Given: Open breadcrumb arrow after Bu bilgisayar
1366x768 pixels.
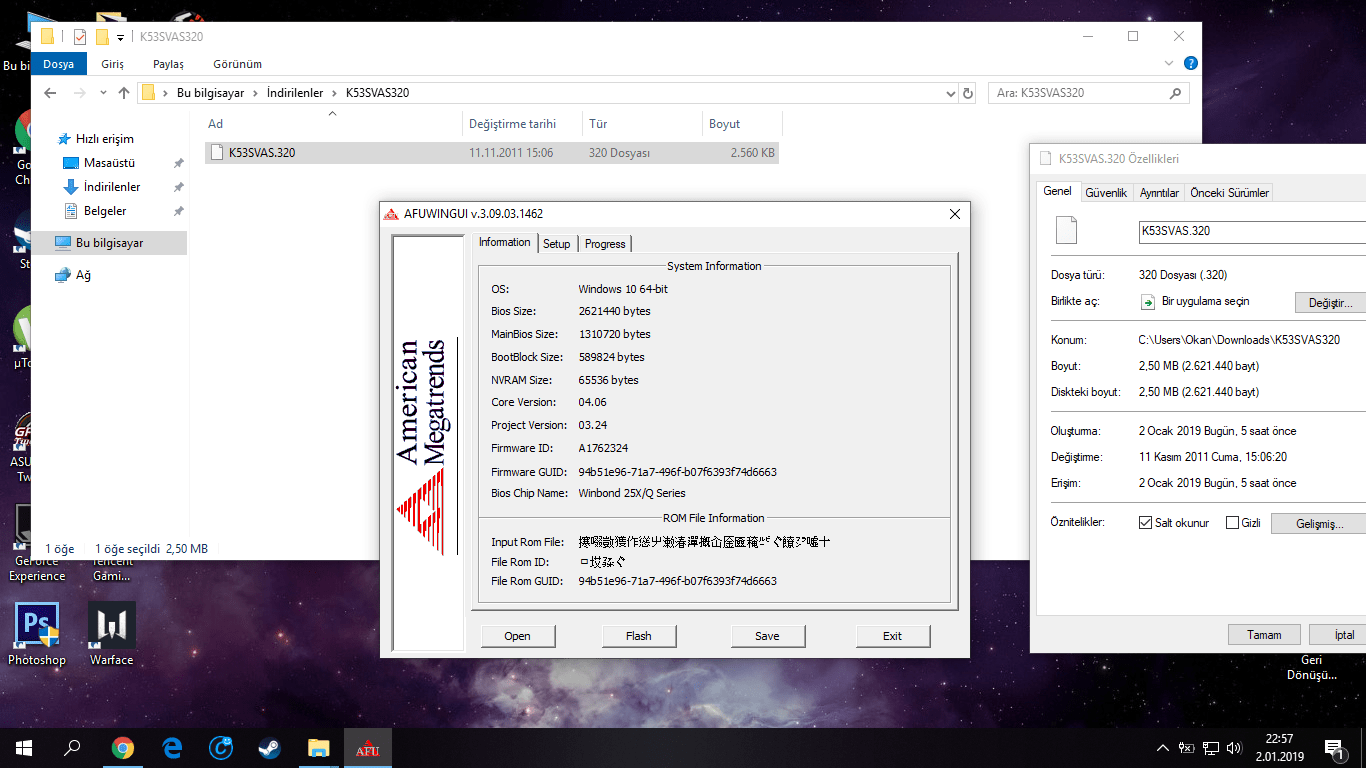Looking at the screenshot, I should tap(257, 93).
